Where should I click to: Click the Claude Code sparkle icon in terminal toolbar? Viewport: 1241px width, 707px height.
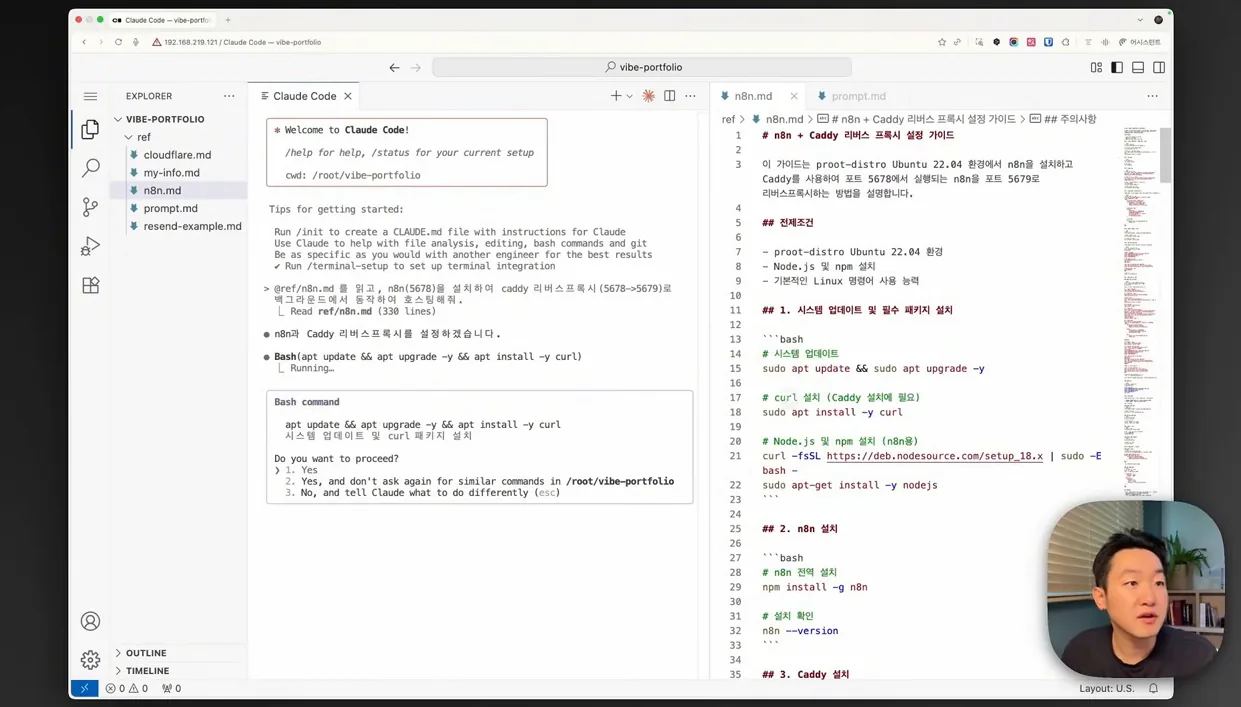[x=649, y=96]
